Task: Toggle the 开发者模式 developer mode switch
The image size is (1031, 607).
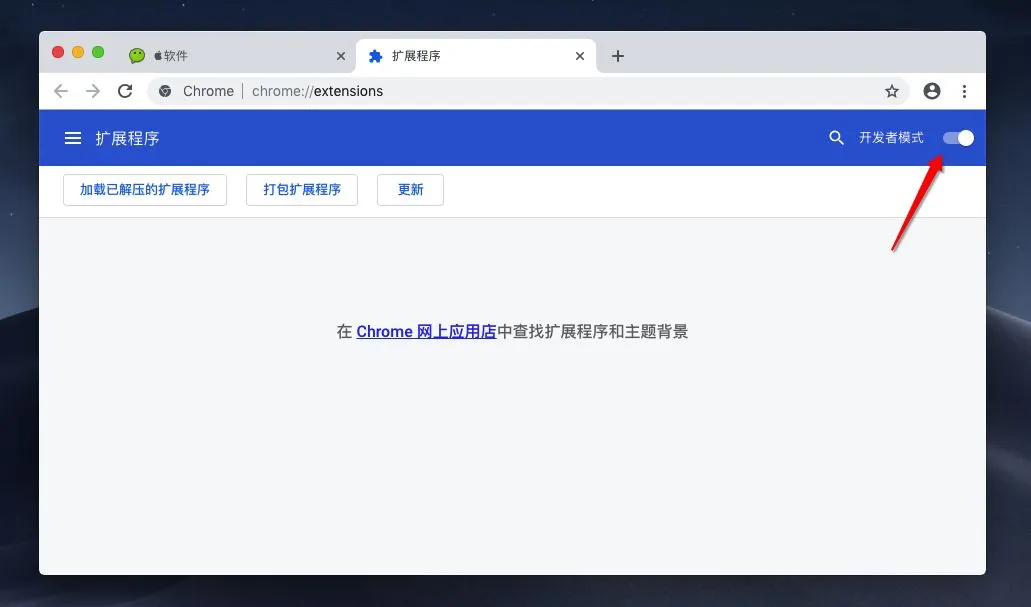Action: (x=958, y=138)
